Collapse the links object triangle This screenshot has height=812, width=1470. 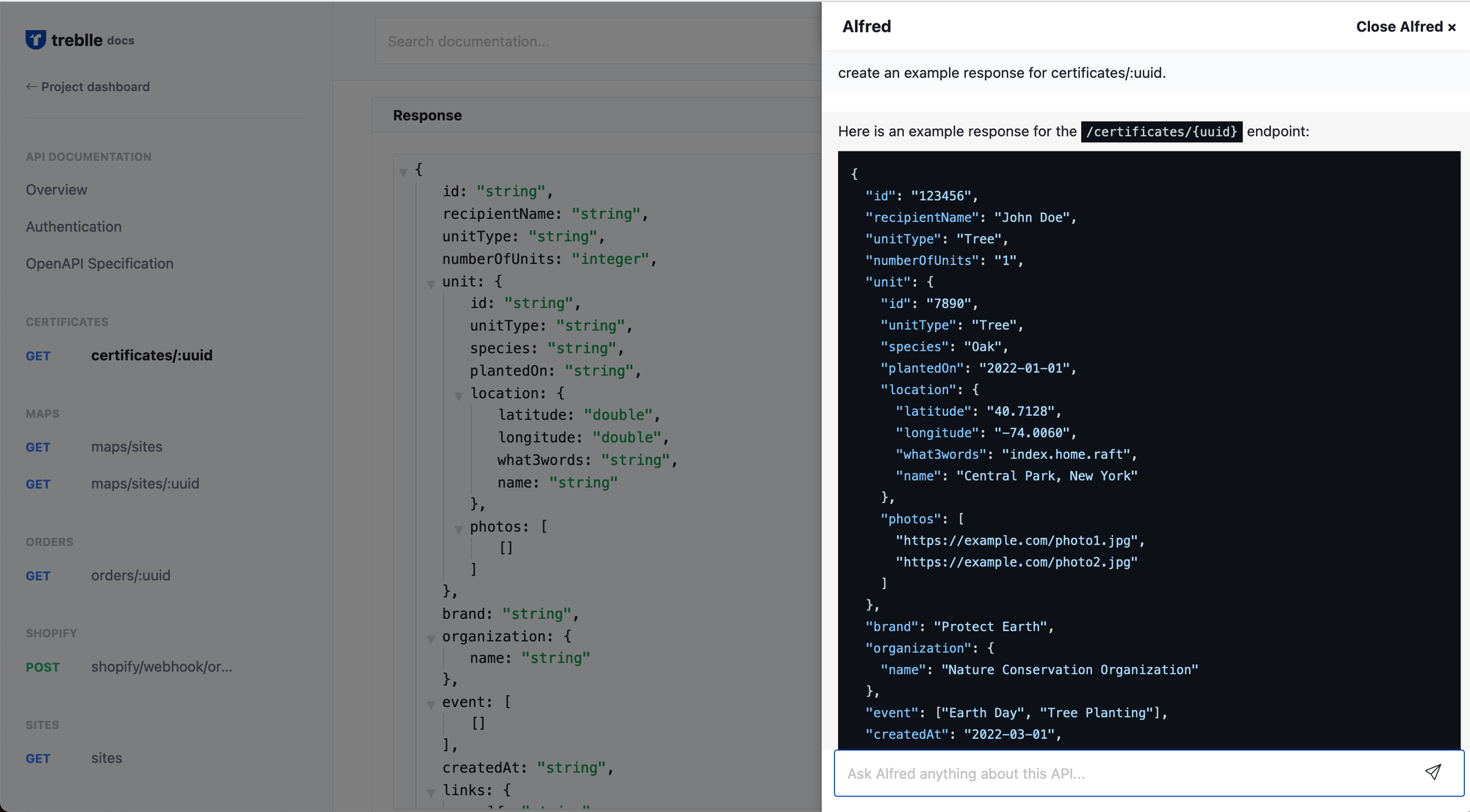pyautogui.click(x=431, y=792)
